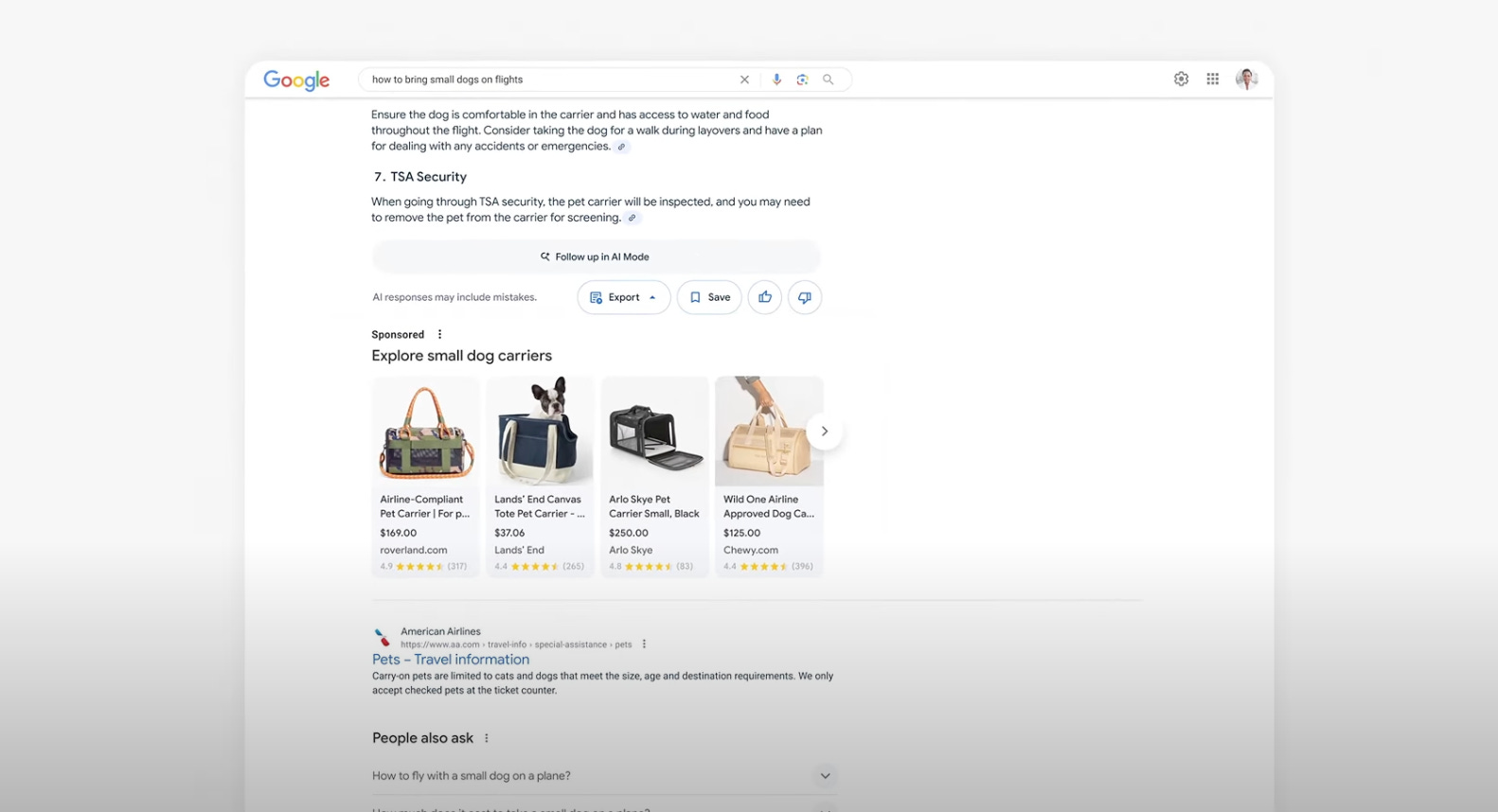Open the Google logo homepage link

click(296, 80)
